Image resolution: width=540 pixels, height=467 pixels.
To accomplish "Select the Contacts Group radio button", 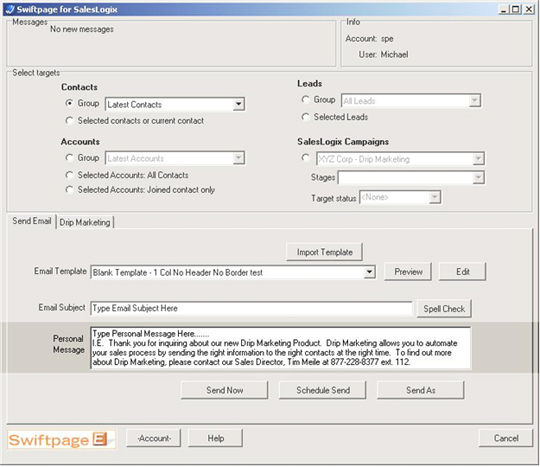I will (x=69, y=103).
